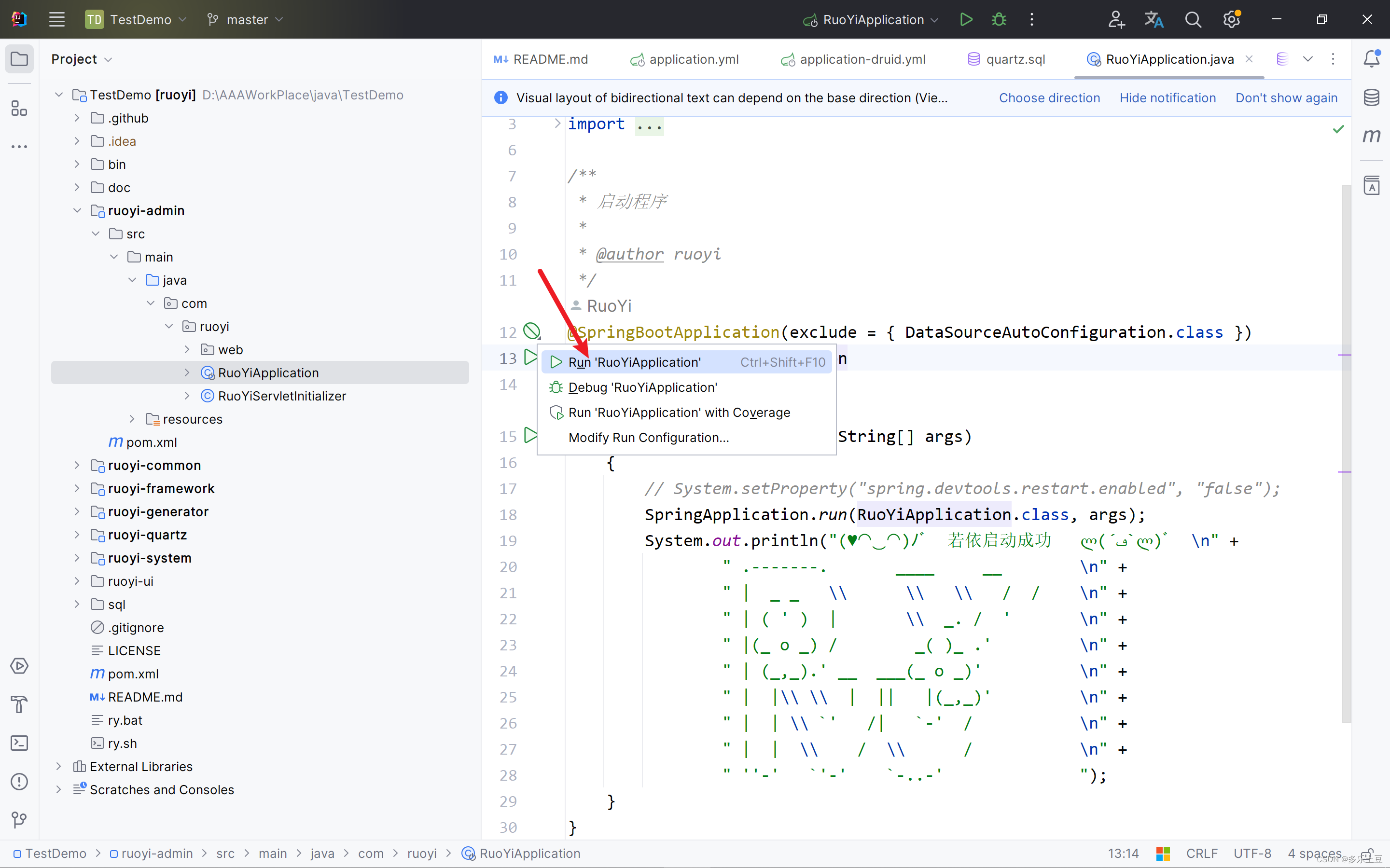This screenshot has width=1390, height=868.
Task: Toggle the import fold arrow on line 3
Action: click(x=556, y=124)
